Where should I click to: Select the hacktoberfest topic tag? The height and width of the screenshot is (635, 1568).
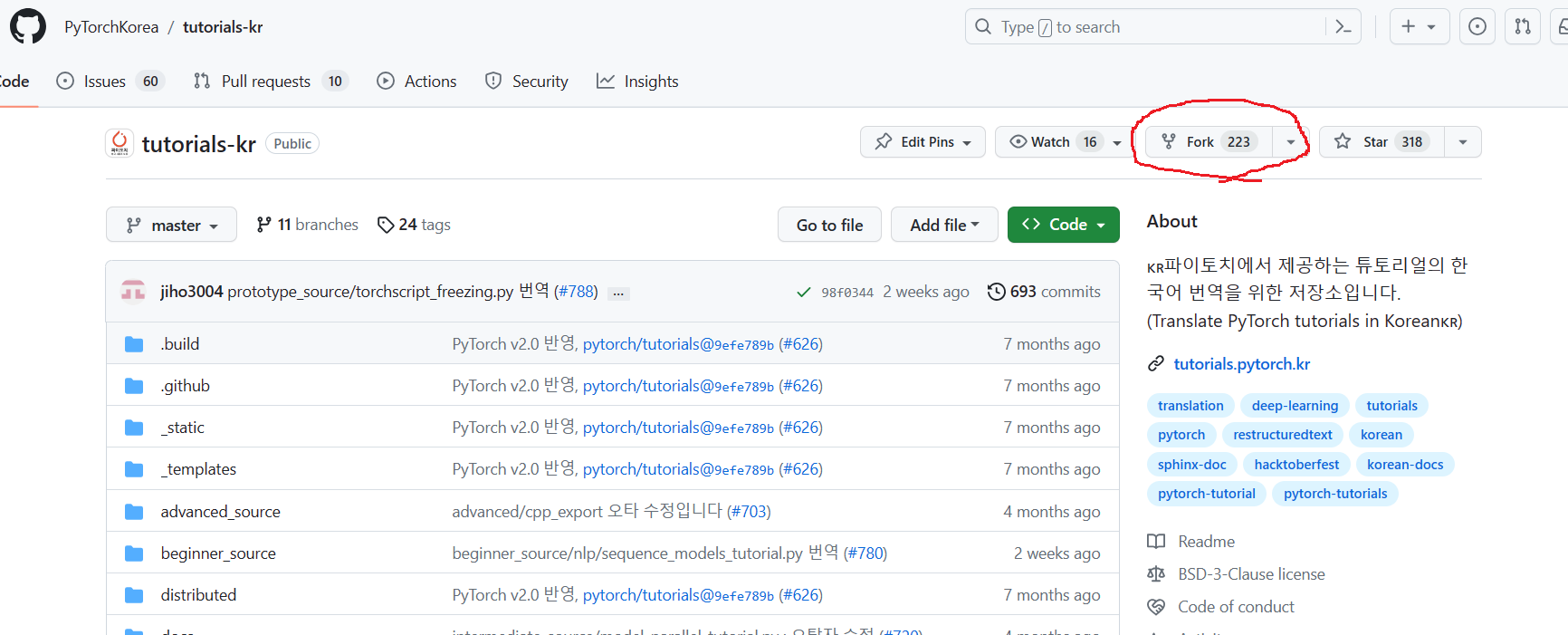click(1296, 465)
